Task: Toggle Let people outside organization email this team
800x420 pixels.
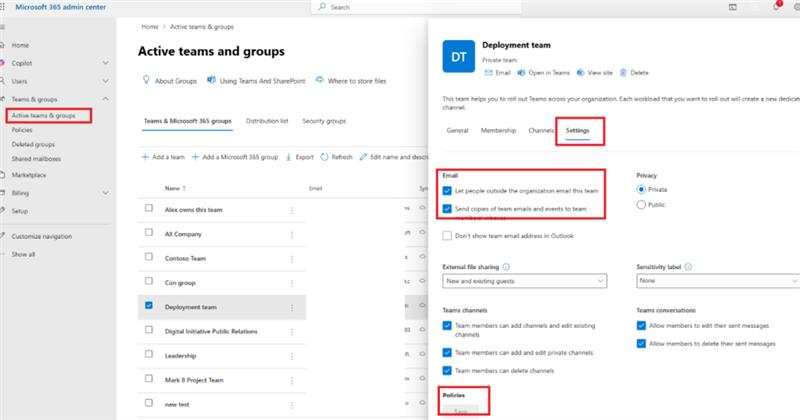Action: click(x=447, y=191)
